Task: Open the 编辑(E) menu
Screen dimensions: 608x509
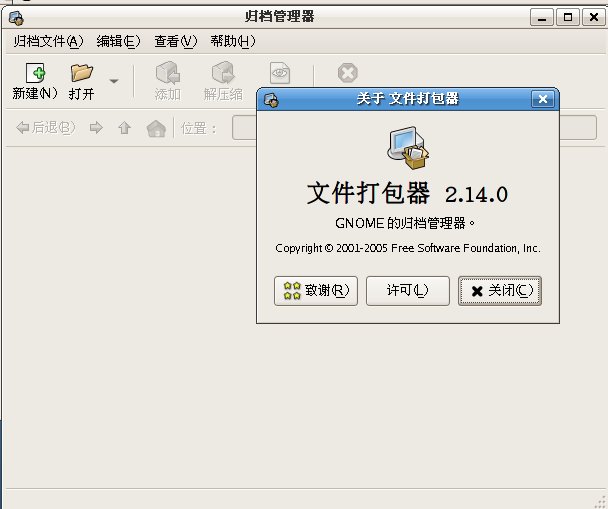Action: click(x=118, y=41)
